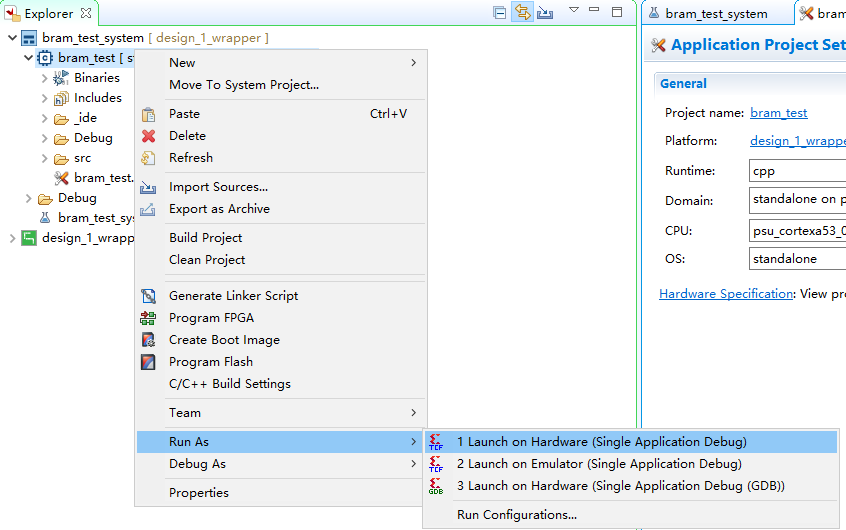The image size is (846, 530).
Task: Click the Paste menu entry
Action: click(281, 114)
